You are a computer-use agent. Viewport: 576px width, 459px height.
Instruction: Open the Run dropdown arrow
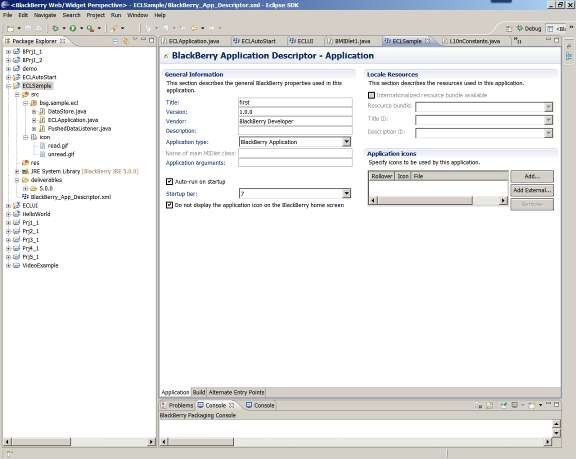pos(82,28)
